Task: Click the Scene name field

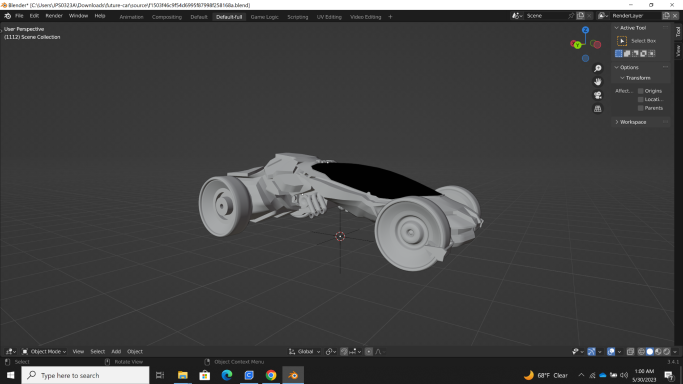Action: [546, 16]
